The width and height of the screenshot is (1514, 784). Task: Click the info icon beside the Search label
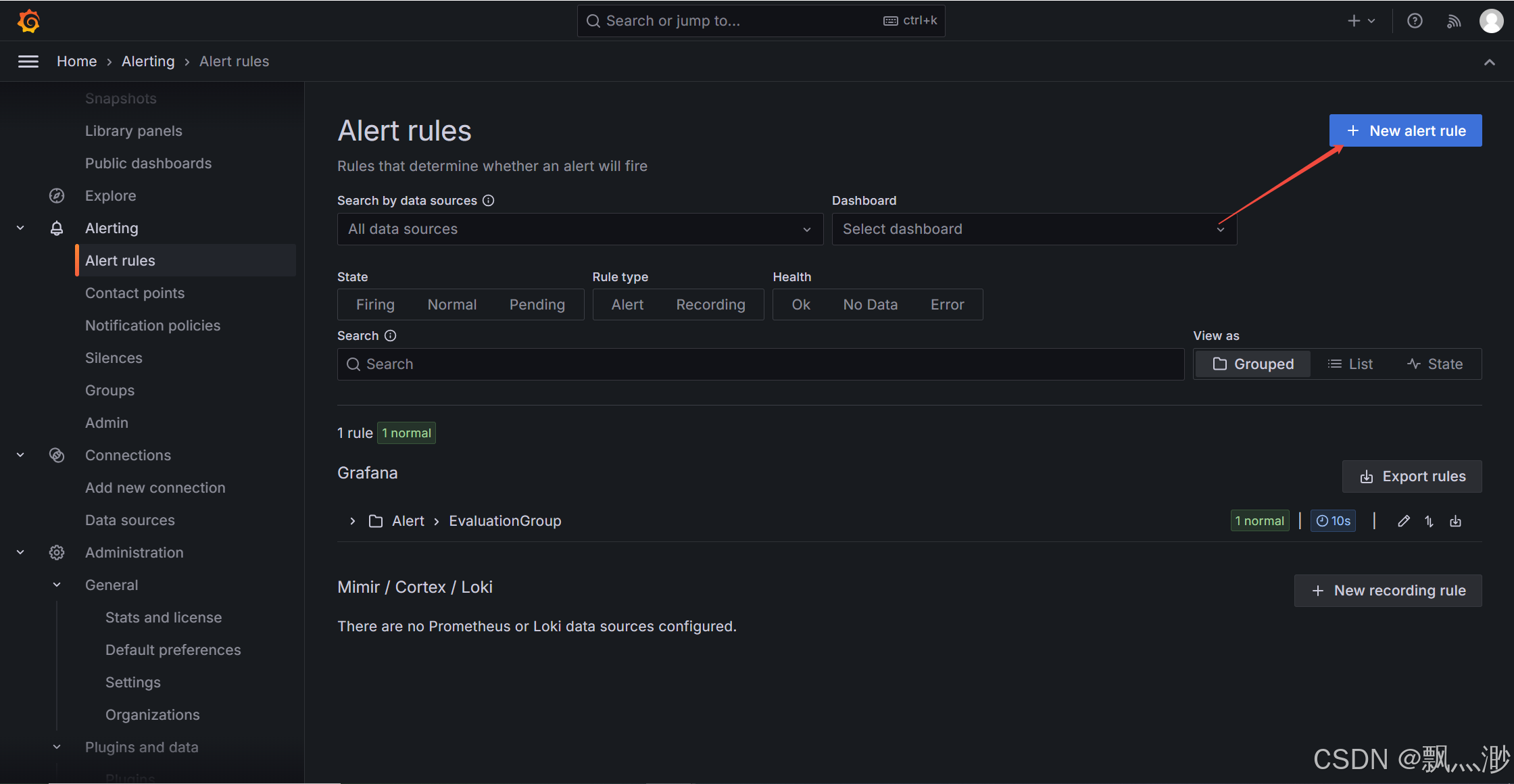pos(390,336)
